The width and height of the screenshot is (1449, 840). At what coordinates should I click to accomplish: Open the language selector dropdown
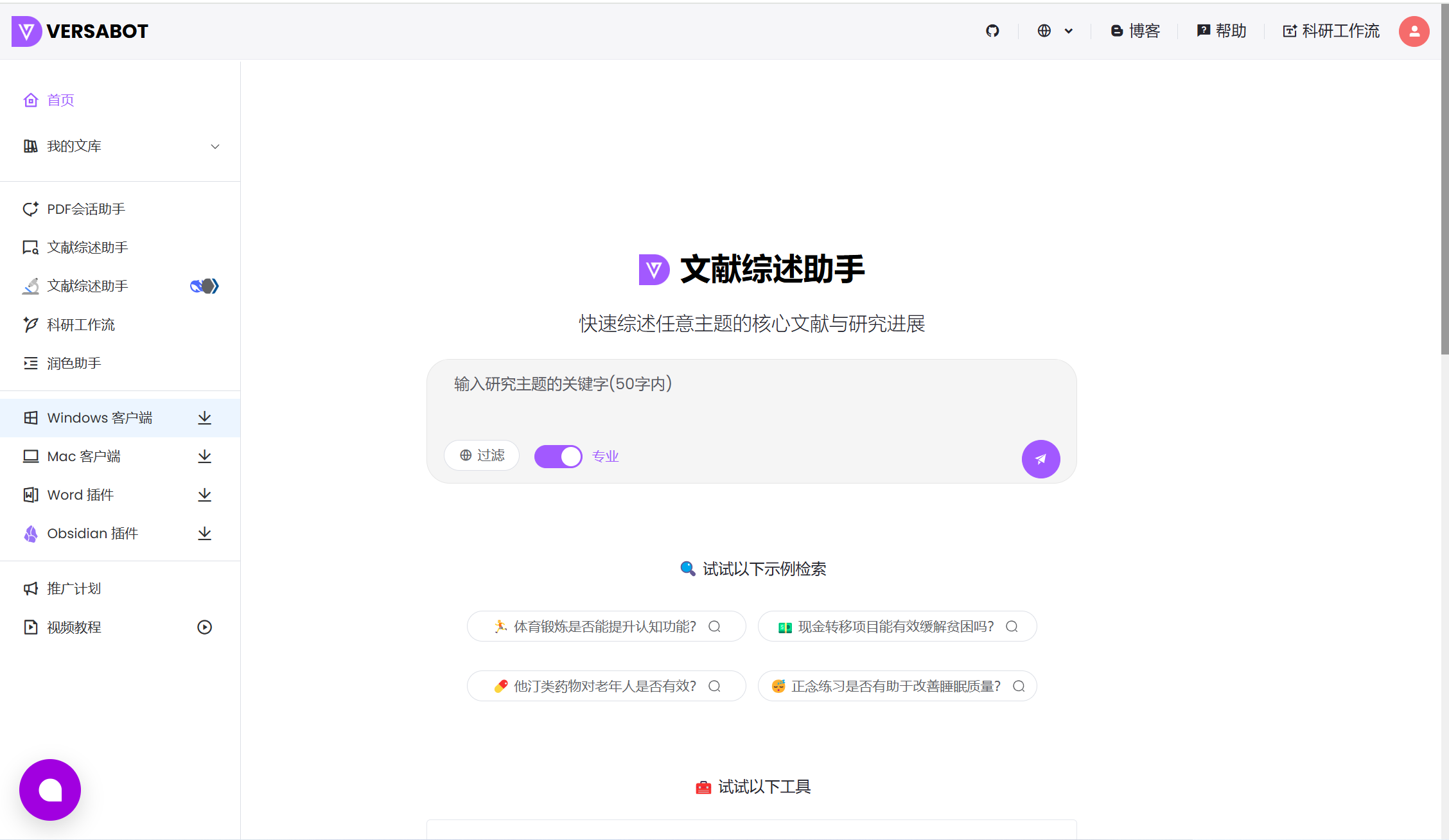pyautogui.click(x=1054, y=31)
